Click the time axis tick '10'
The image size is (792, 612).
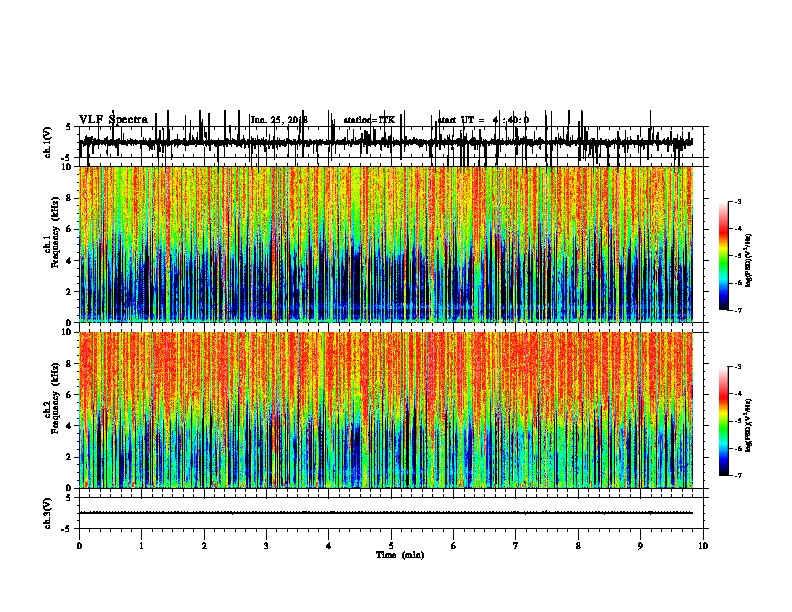(x=703, y=546)
